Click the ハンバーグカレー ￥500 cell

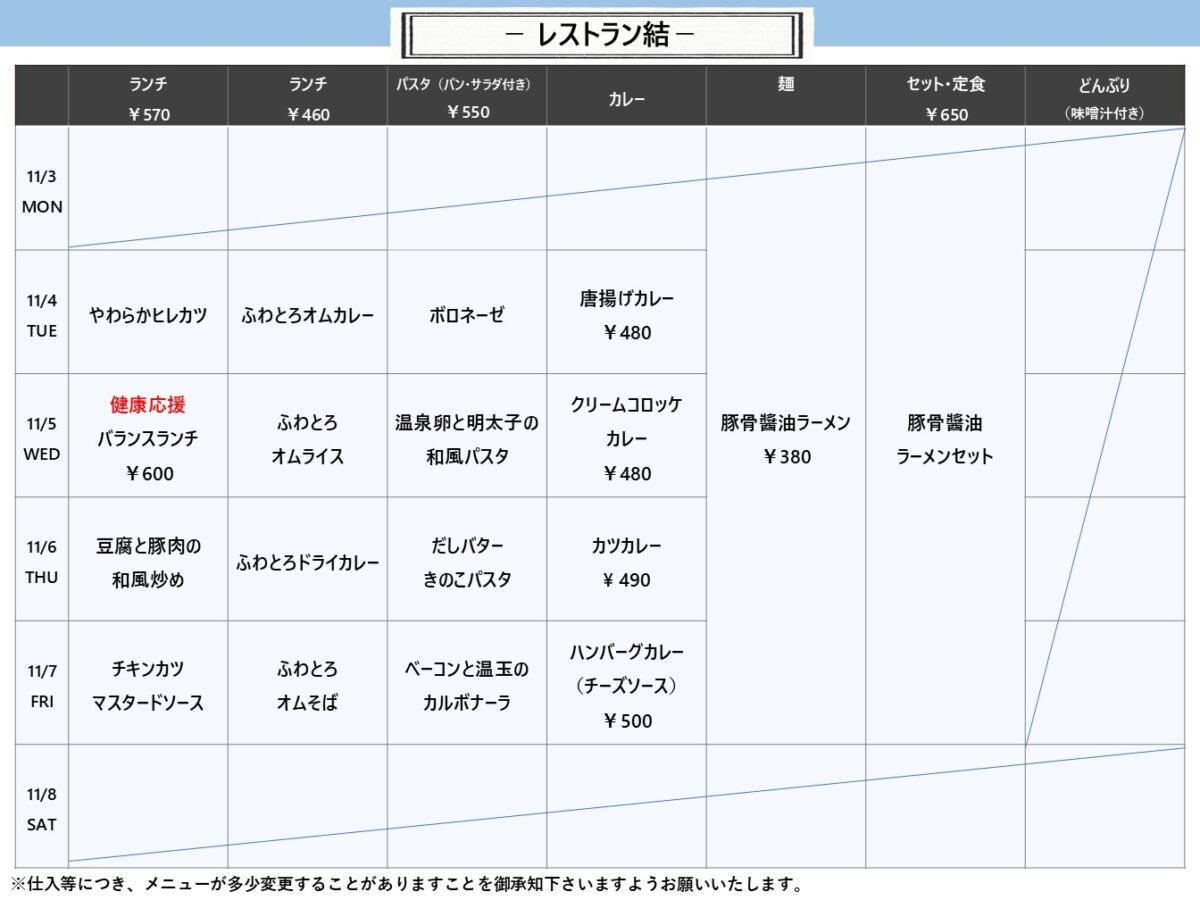coord(626,685)
